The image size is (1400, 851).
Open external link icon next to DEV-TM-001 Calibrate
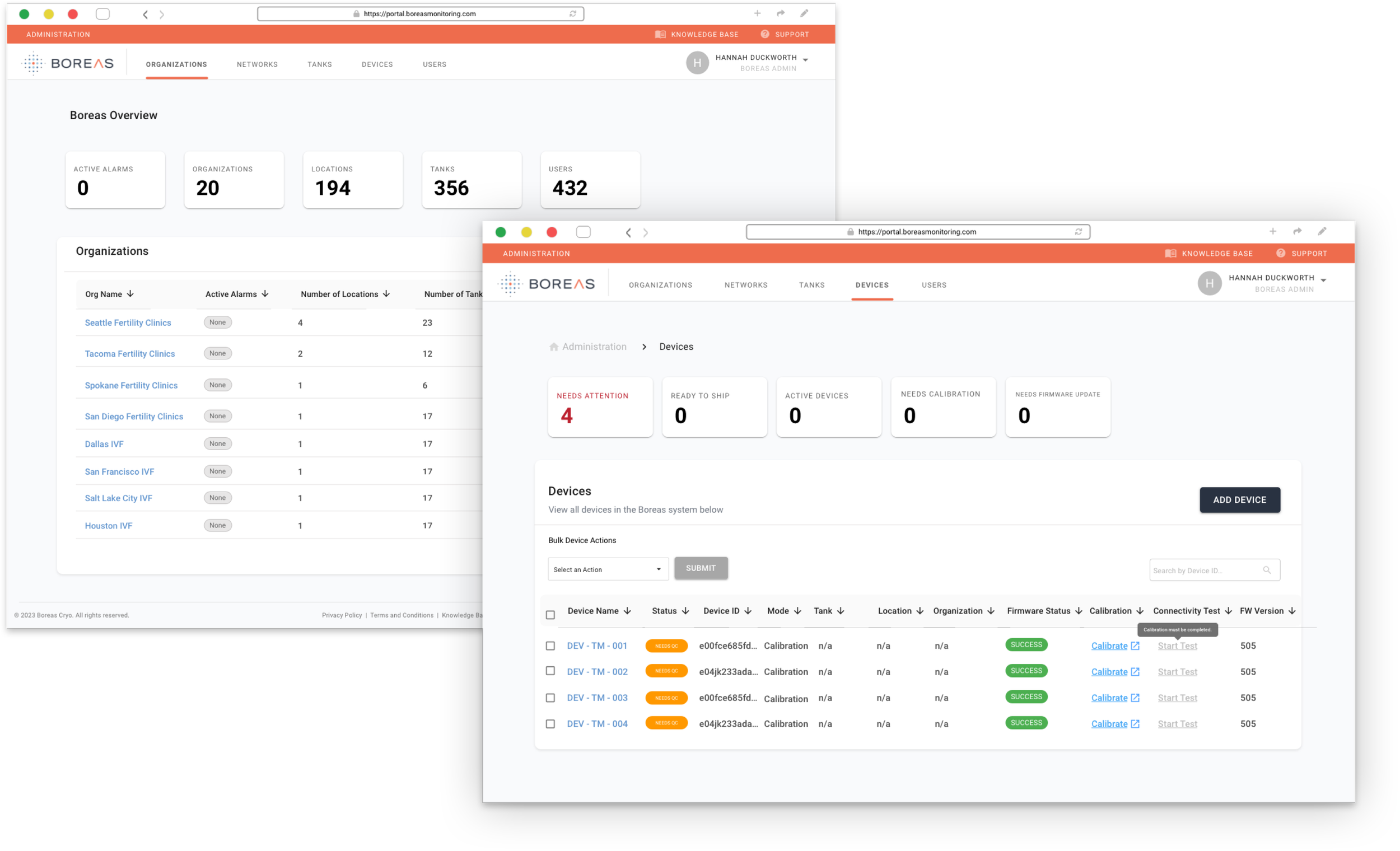(1135, 646)
